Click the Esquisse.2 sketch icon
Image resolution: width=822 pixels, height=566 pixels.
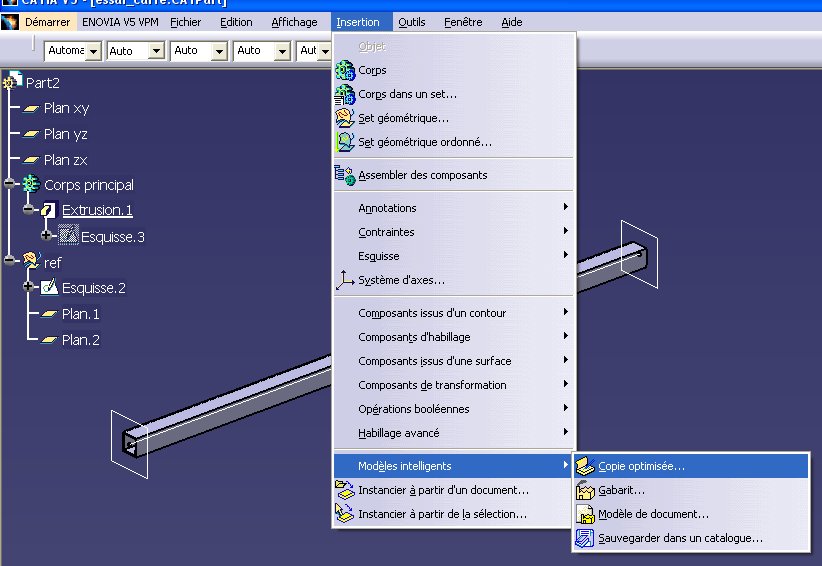(x=49, y=287)
